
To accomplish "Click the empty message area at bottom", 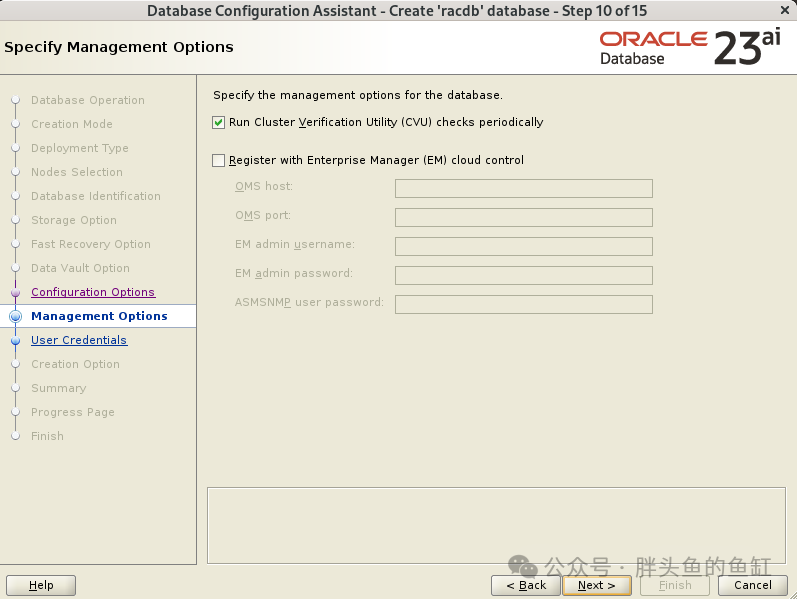I will (x=496, y=525).
